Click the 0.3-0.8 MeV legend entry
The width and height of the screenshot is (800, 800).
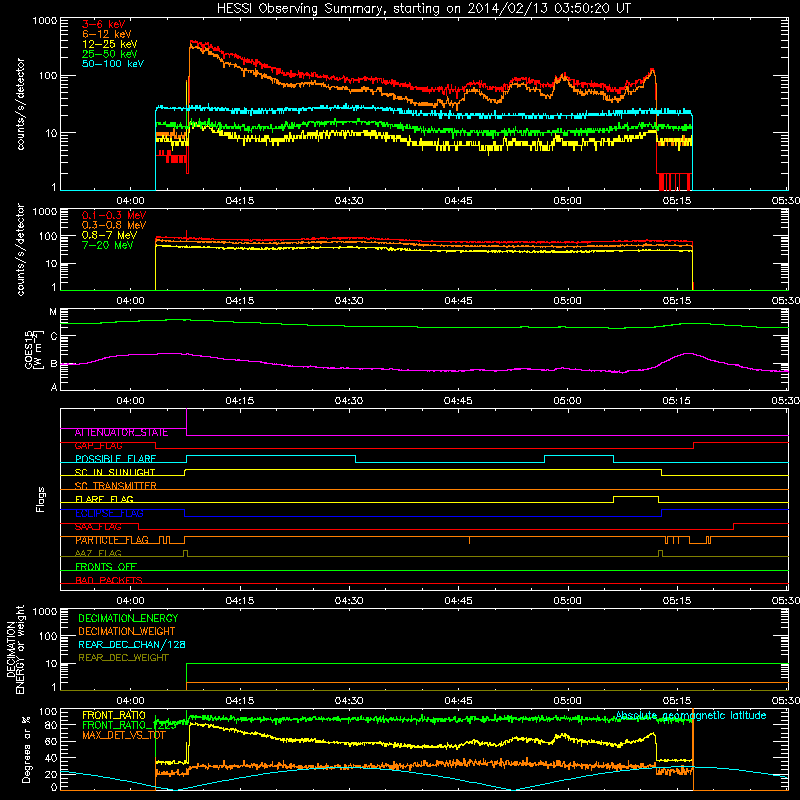(x=114, y=225)
